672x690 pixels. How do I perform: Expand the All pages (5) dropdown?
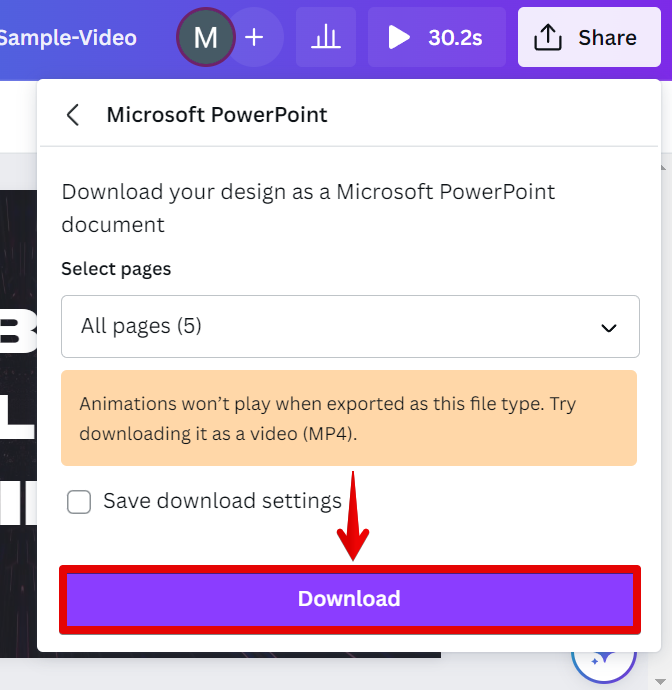pos(350,327)
